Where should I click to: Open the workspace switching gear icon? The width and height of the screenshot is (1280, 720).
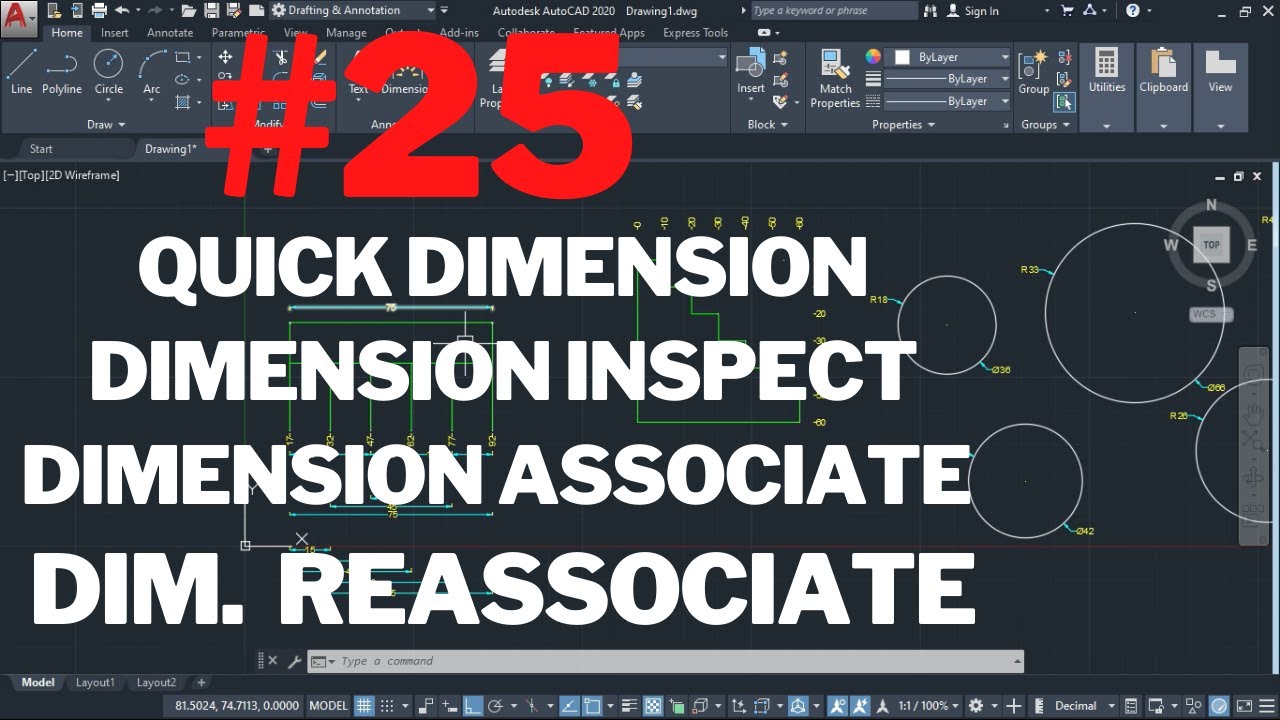point(976,706)
